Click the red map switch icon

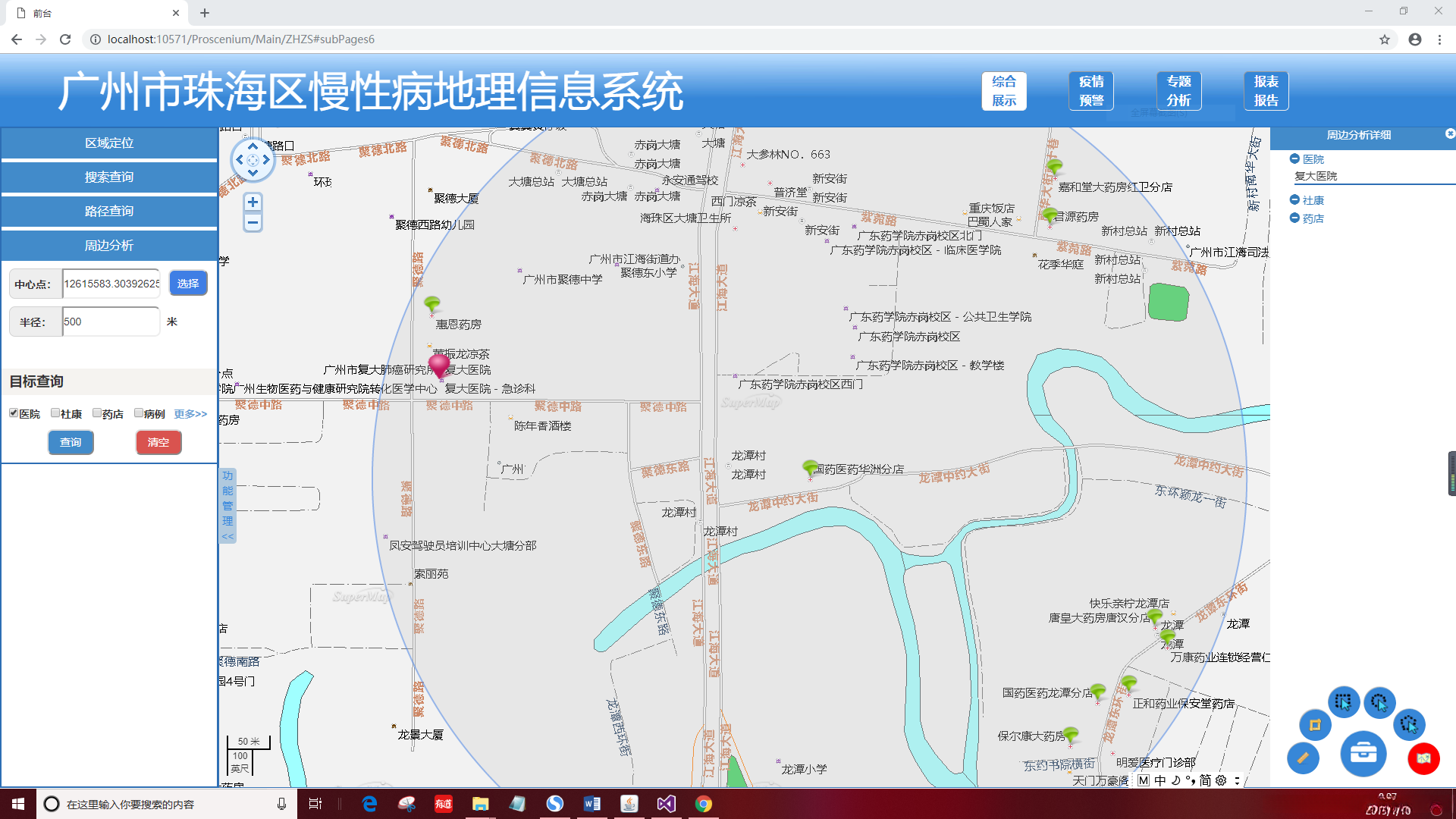(x=1423, y=758)
